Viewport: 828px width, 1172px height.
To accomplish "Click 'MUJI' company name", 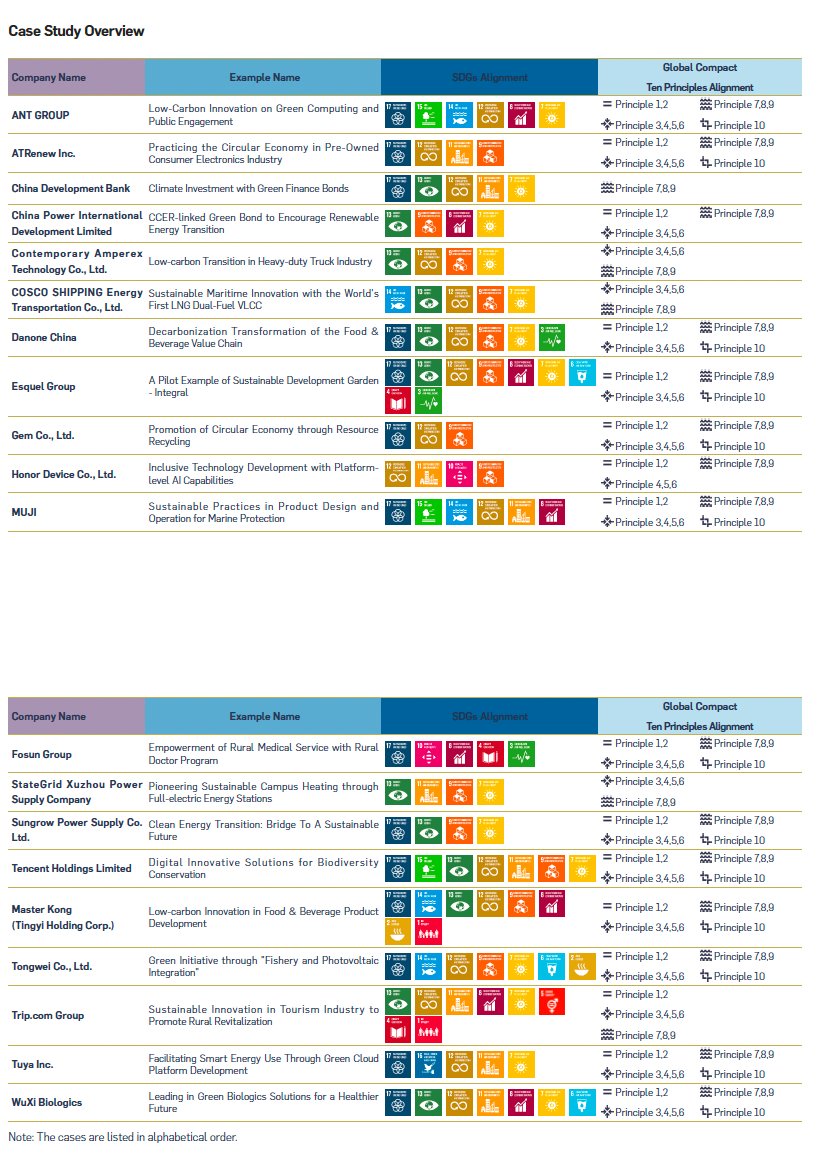I will coord(24,512).
